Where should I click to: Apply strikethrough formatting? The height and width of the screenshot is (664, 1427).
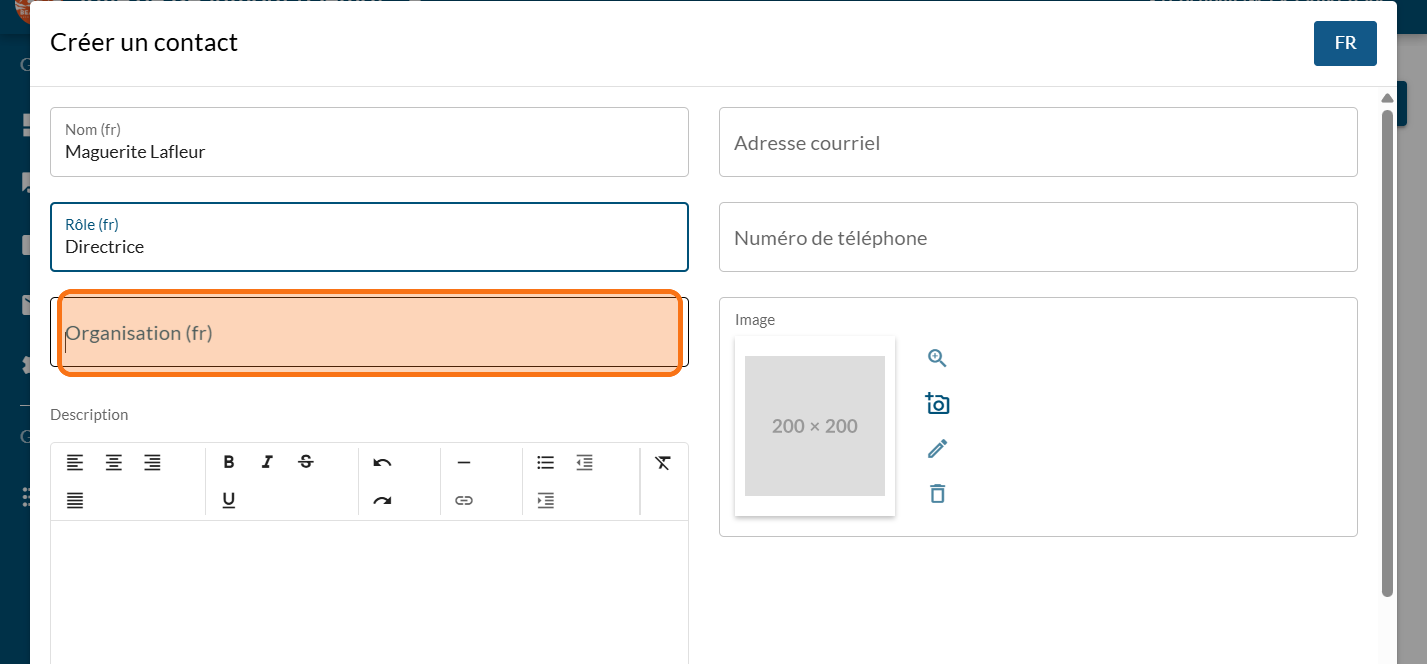point(306,462)
